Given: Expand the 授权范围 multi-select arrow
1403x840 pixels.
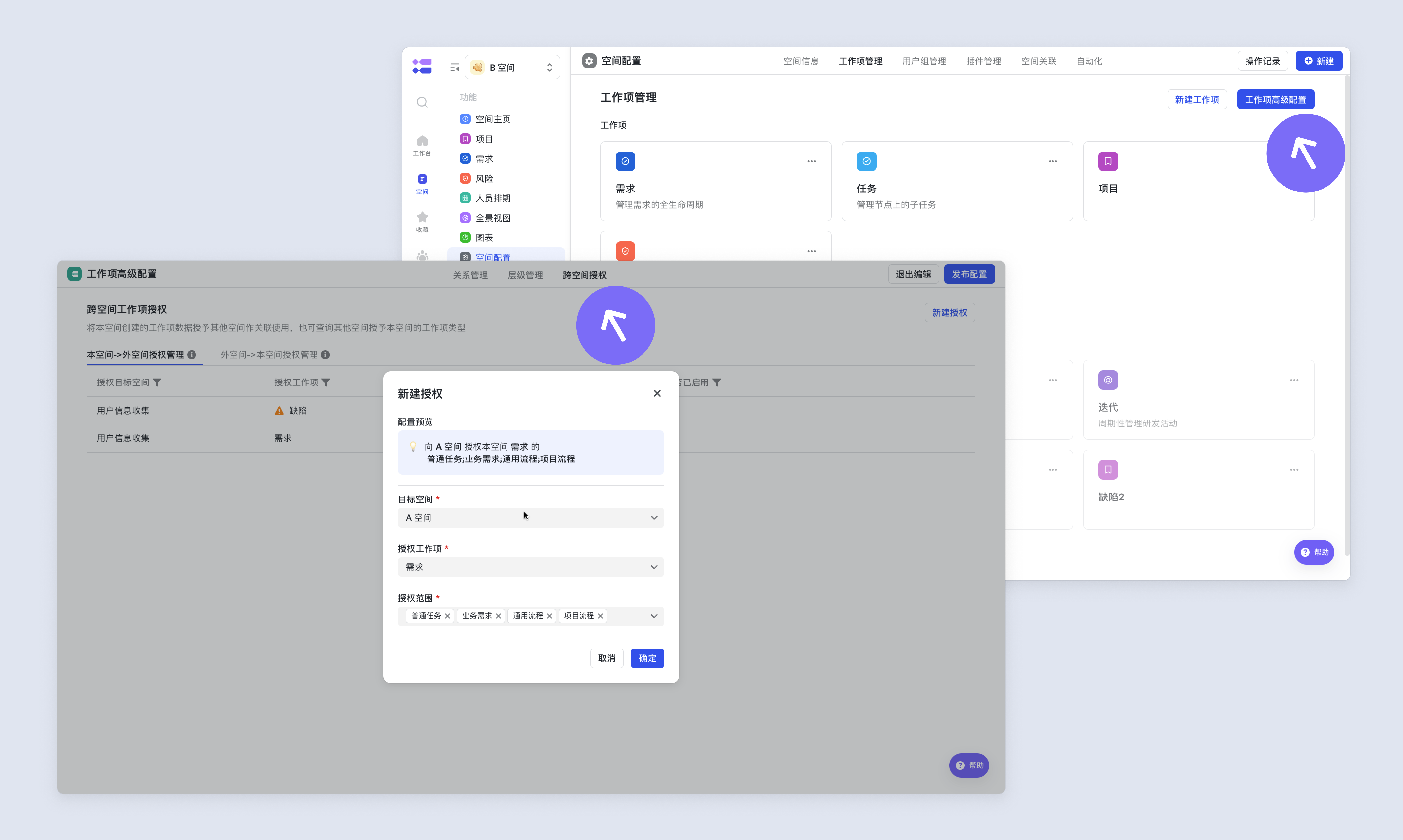Looking at the screenshot, I should pos(653,616).
